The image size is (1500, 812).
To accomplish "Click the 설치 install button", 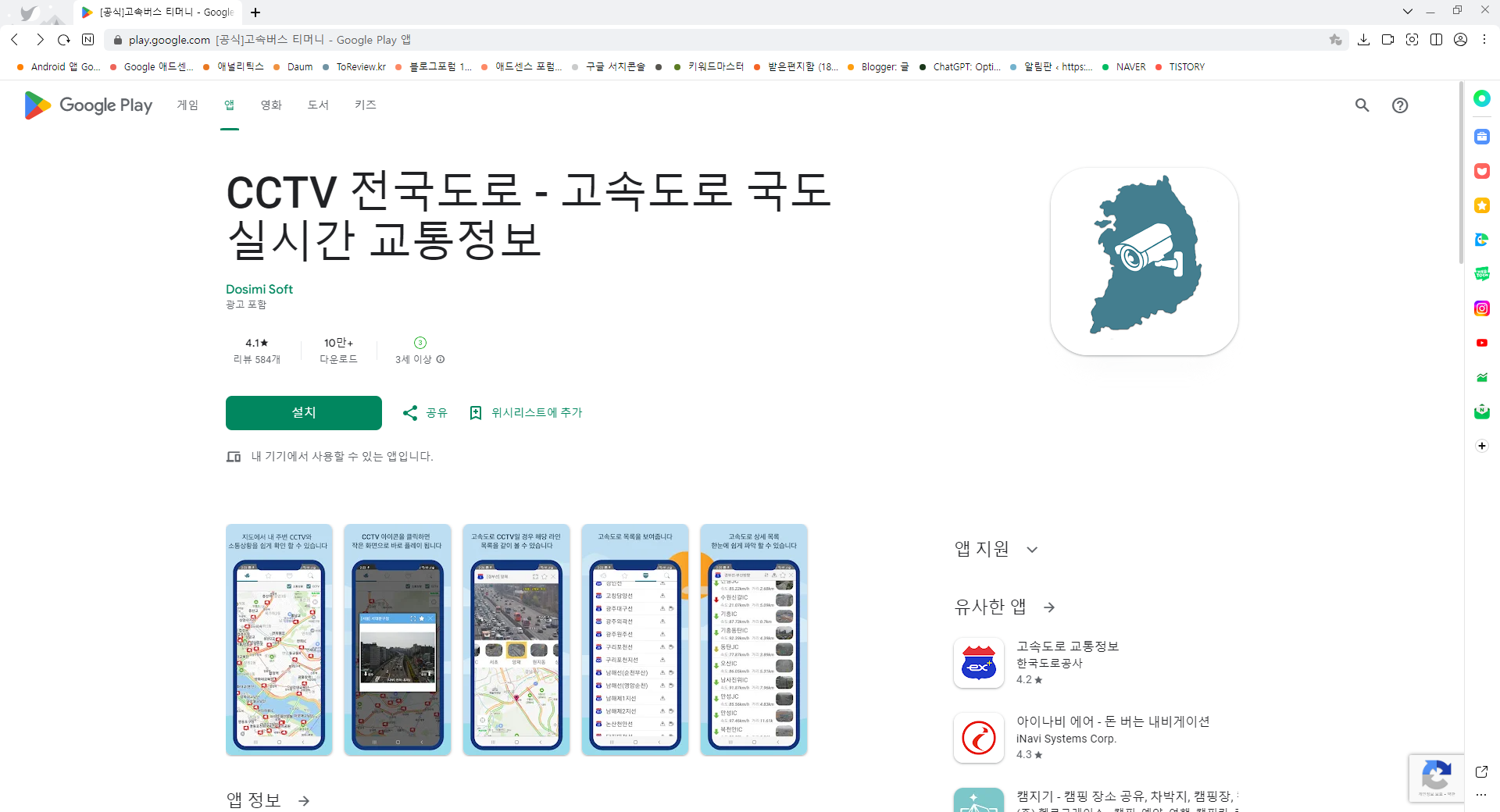I will [x=303, y=412].
